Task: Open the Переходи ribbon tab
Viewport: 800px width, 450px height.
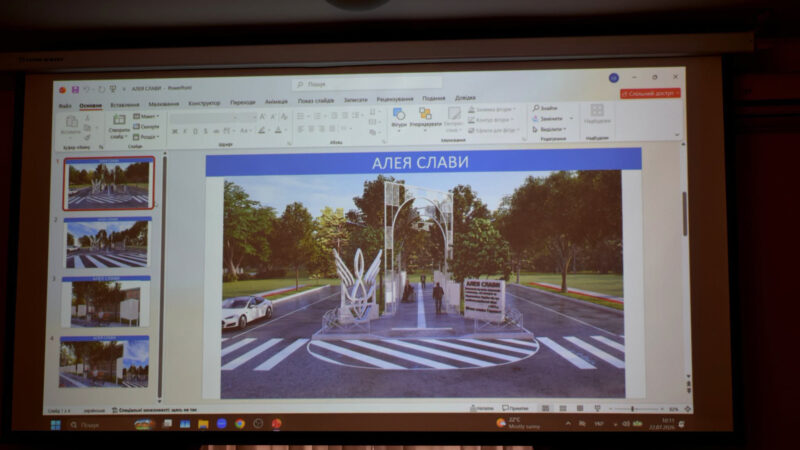Action: 242,102
